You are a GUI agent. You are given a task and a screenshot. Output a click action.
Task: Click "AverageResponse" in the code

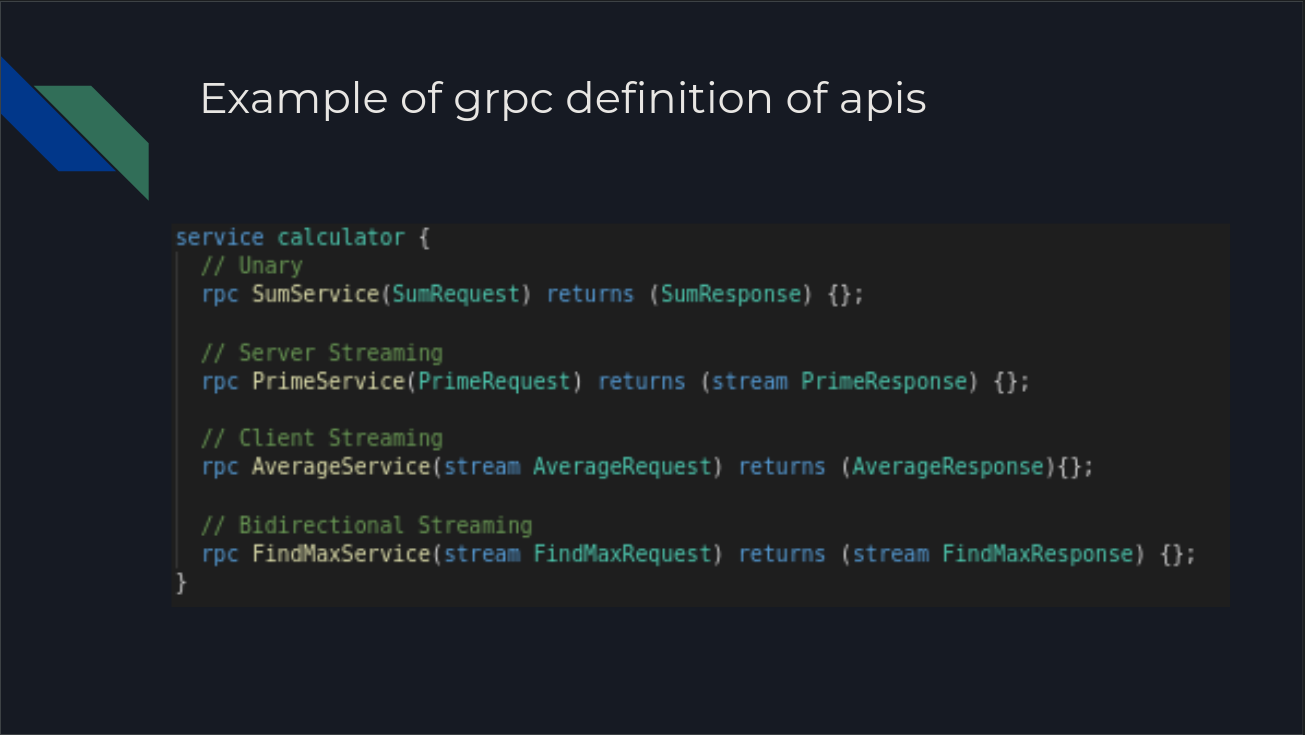click(947, 467)
